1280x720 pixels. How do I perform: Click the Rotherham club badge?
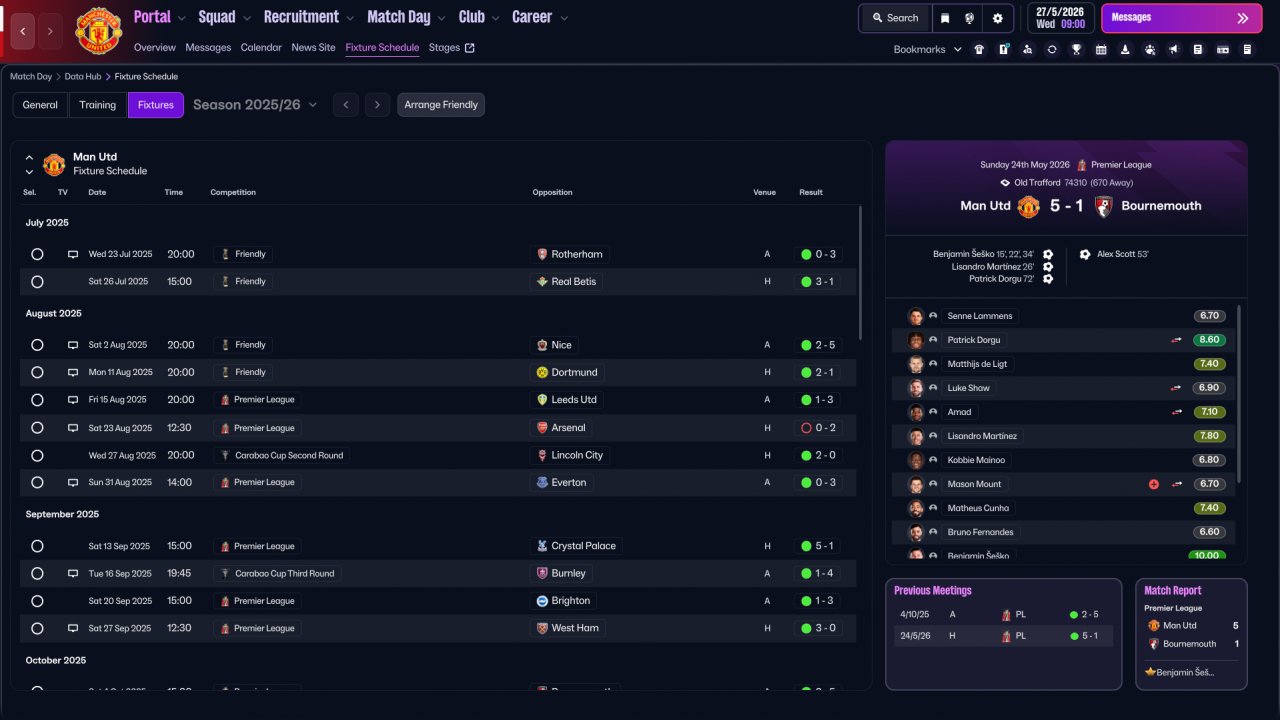click(543, 254)
